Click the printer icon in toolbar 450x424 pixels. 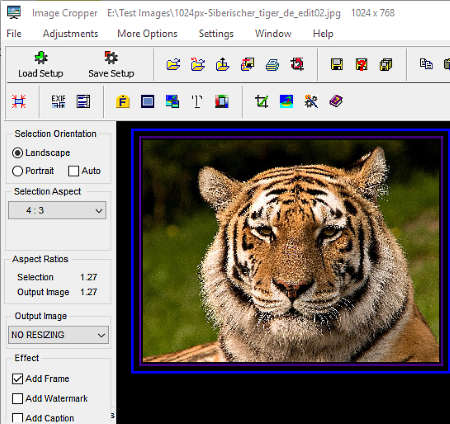point(272,64)
